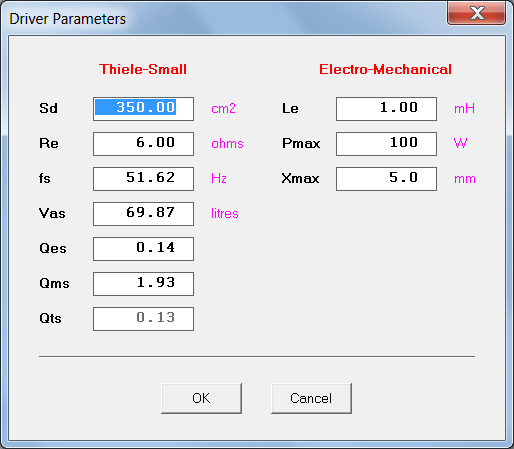
Task: Click the mm unit text
Action: pyautogui.click(x=465, y=179)
